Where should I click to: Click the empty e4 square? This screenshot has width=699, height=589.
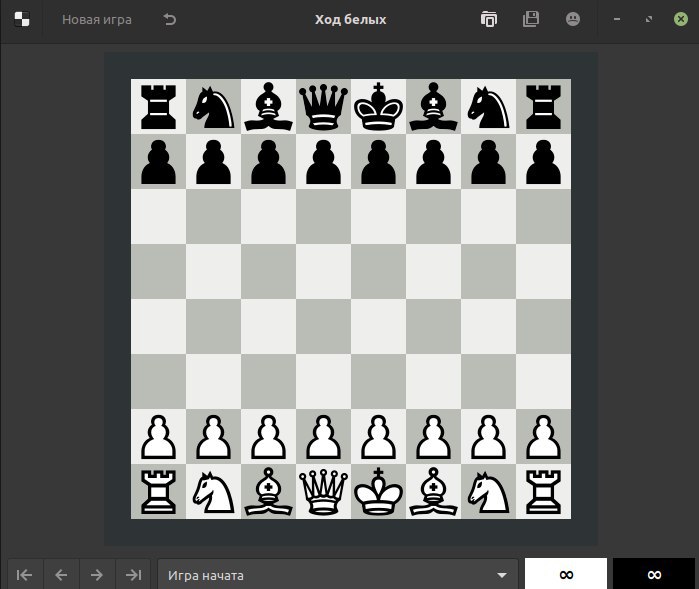(378, 326)
